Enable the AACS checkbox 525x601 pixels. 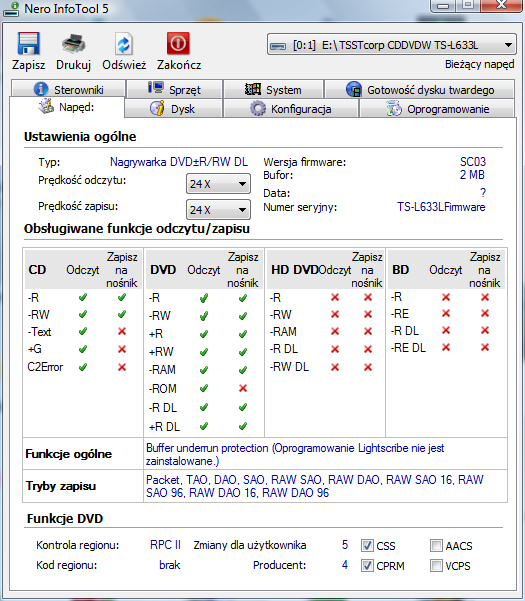[x=436, y=545]
